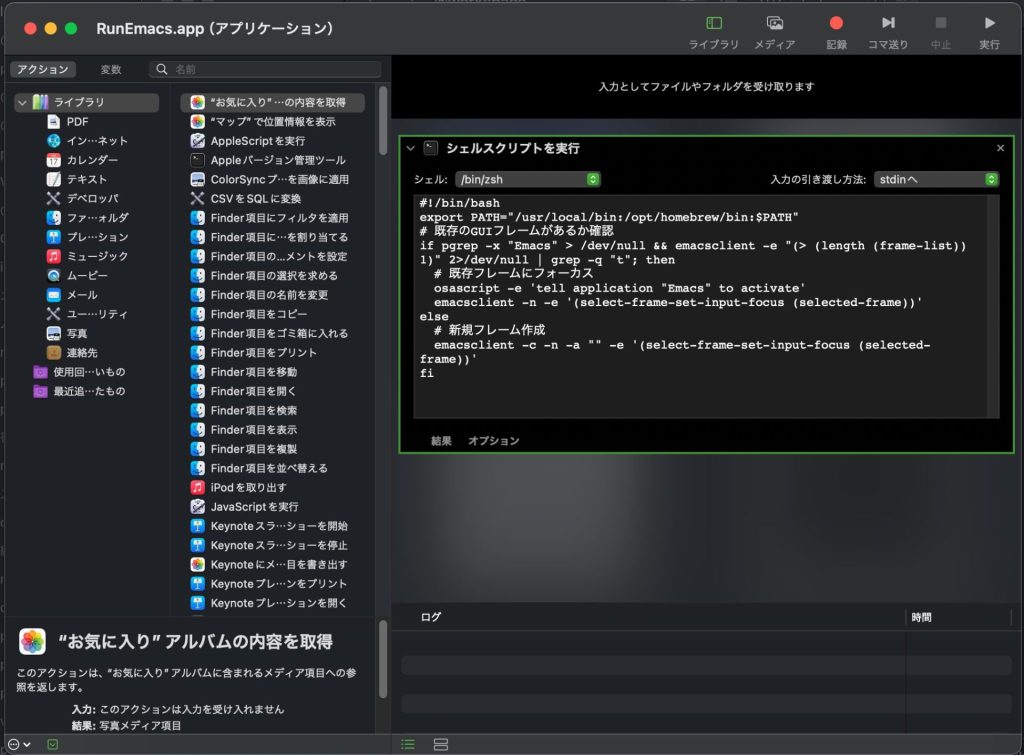Select PDF category in library
This screenshot has height=755, width=1024.
(77, 121)
